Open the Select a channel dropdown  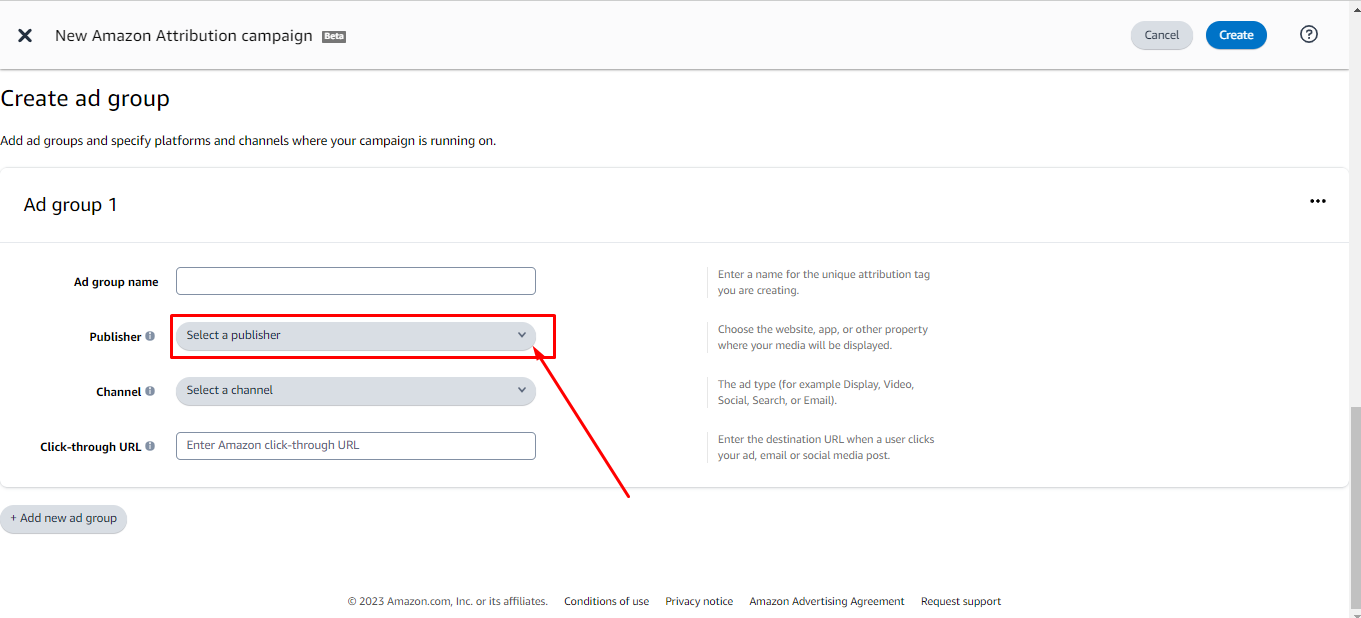click(356, 390)
